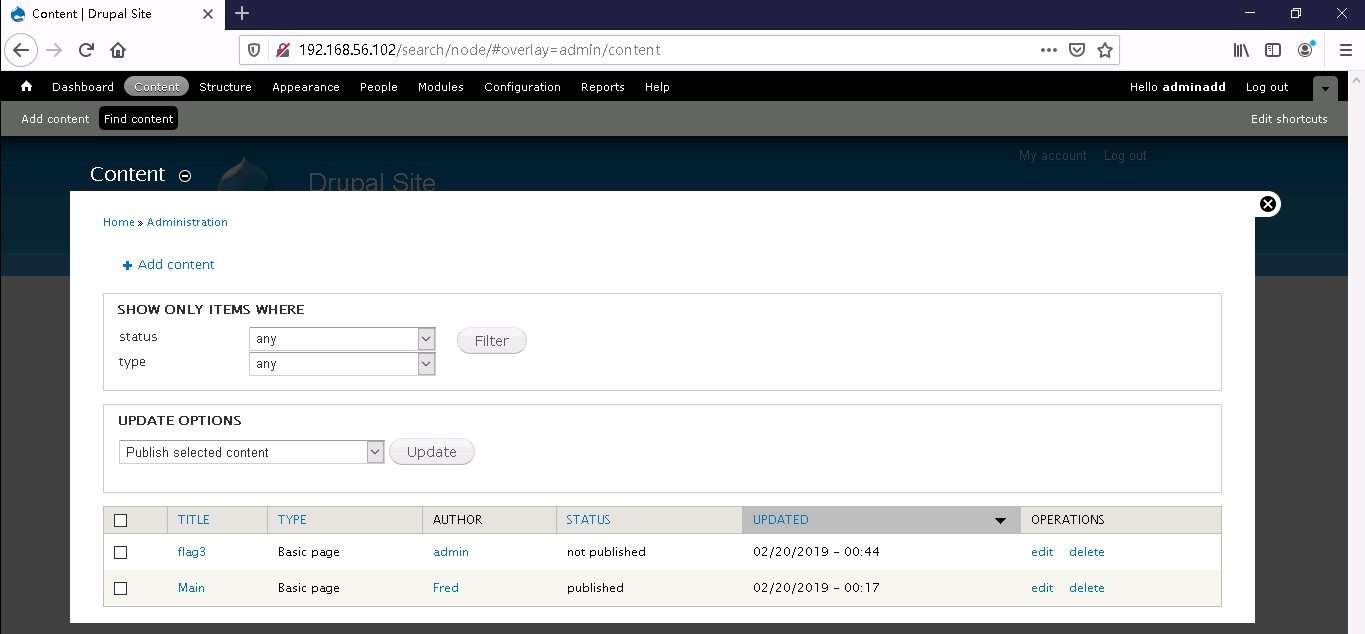Click the Updated sort direction arrow
Viewport: 1365px width, 634px height.
(x=1000, y=520)
